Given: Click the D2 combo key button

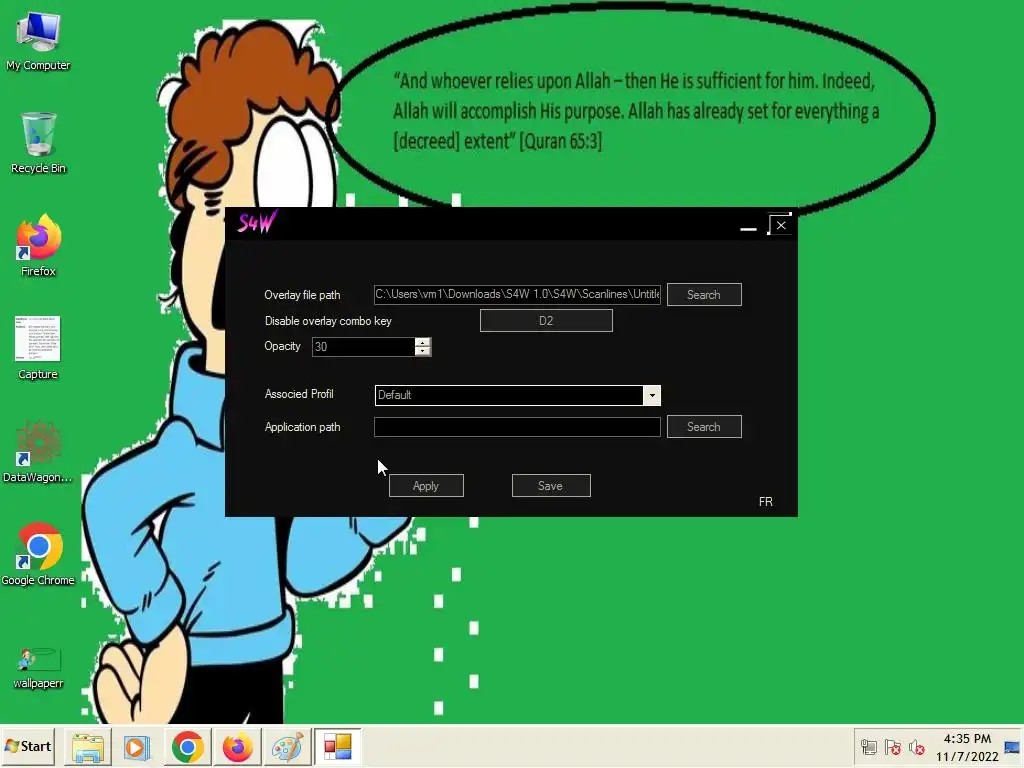Looking at the screenshot, I should (546, 321).
